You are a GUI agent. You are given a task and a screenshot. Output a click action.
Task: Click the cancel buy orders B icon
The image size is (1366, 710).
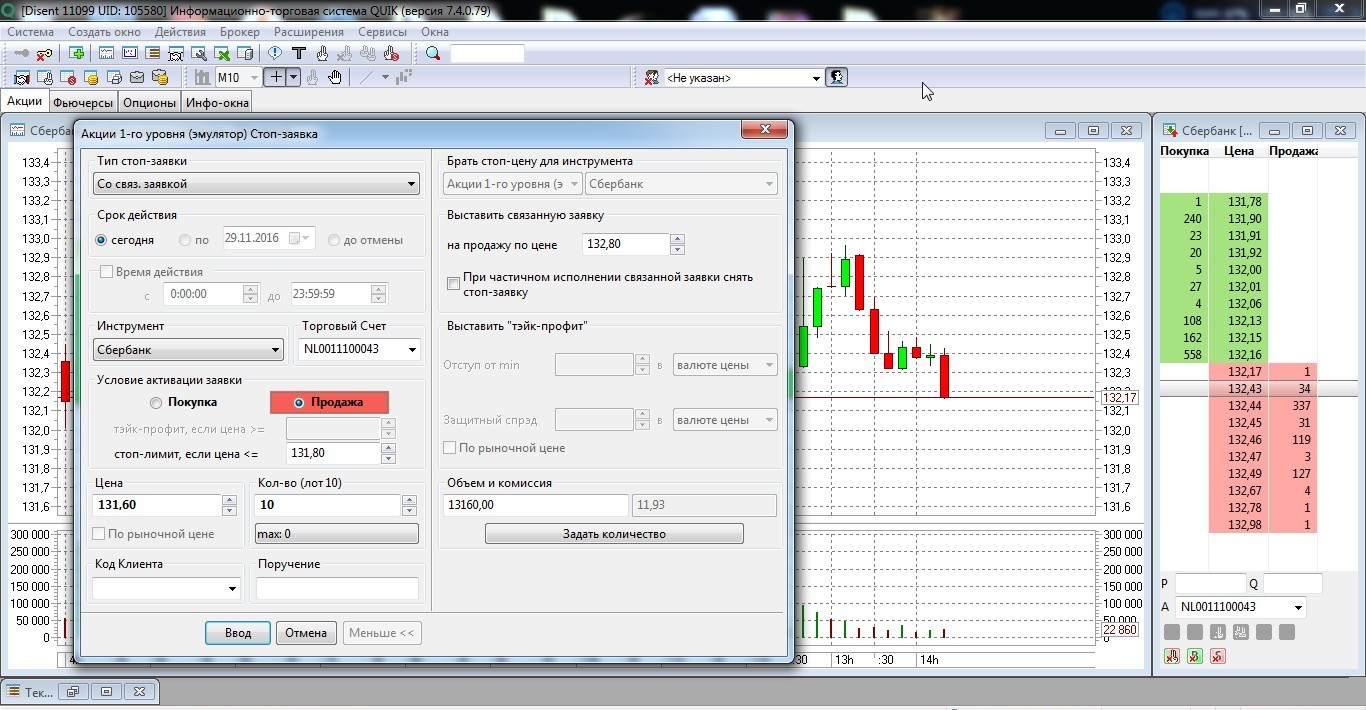pyautogui.click(x=1194, y=657)
